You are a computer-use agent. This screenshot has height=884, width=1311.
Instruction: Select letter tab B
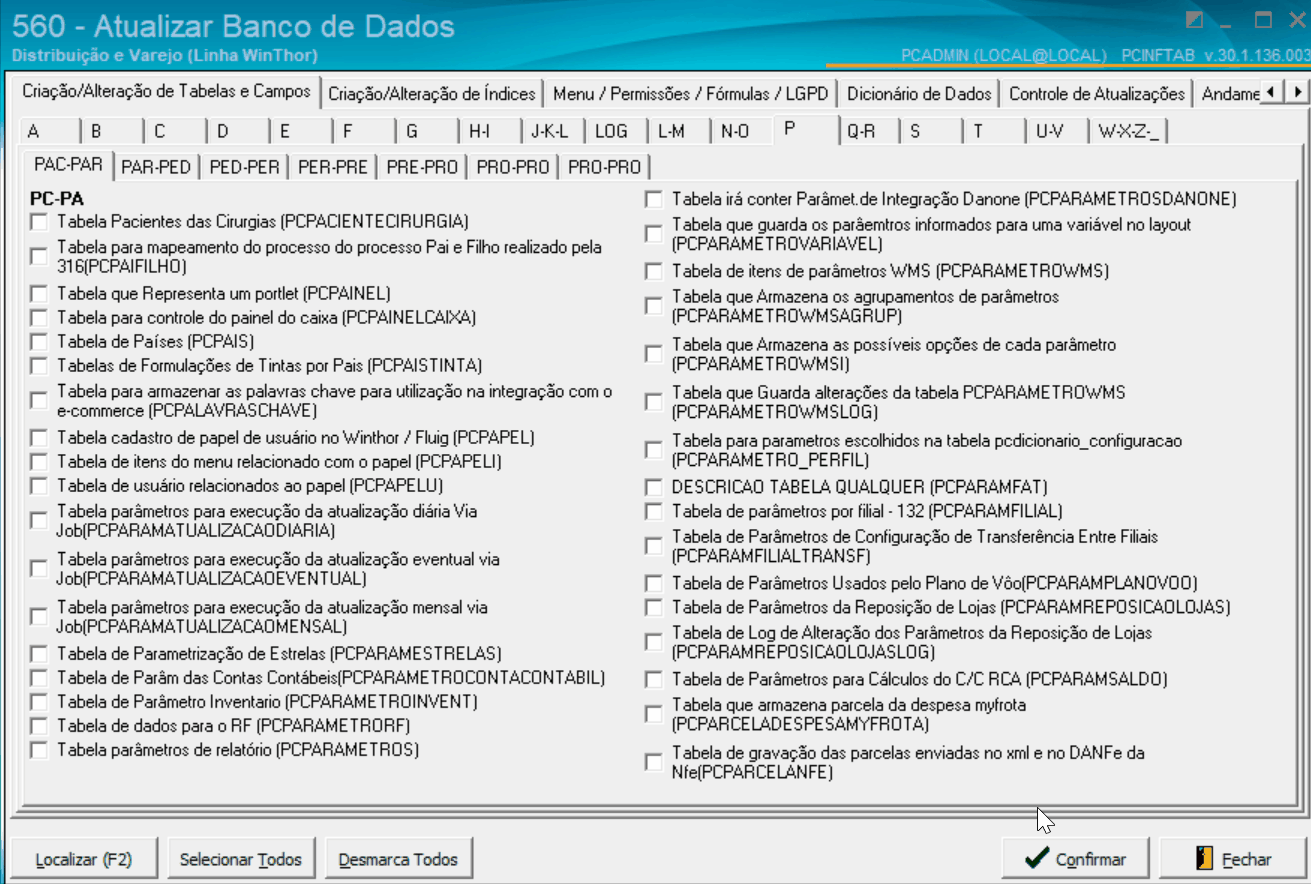(x=111, y=132)
